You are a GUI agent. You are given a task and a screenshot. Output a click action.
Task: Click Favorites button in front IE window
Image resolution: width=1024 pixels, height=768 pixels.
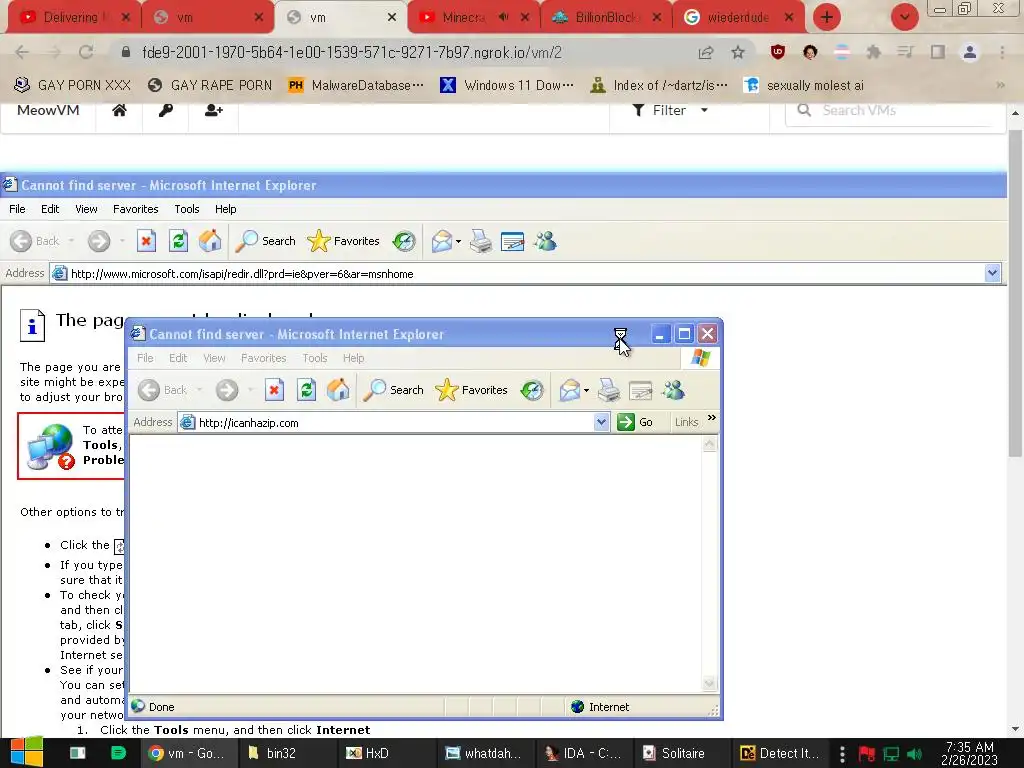(472, 390)
